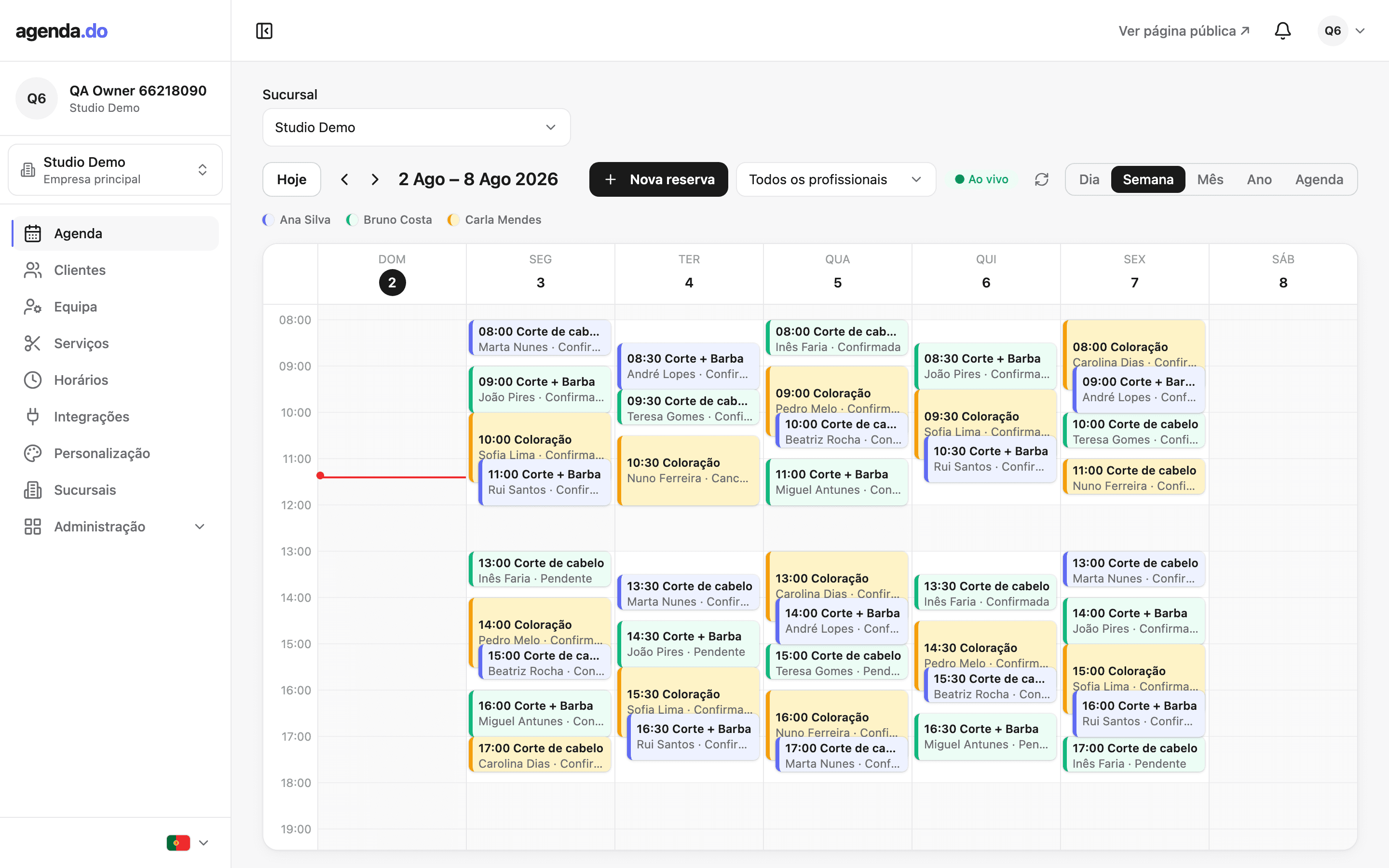
Task: Open the language selector chevron
Action: [x=204, y=843]
